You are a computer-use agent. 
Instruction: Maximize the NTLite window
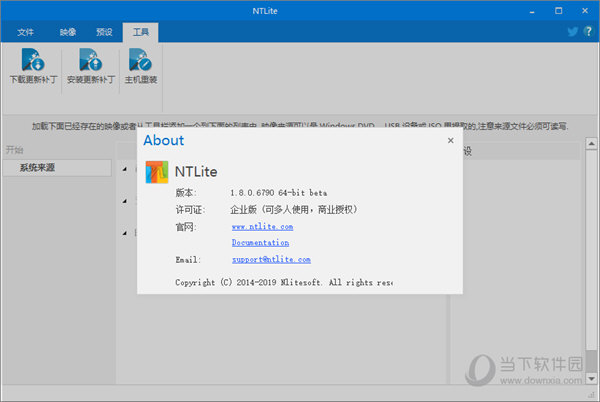tap(559, 11)
